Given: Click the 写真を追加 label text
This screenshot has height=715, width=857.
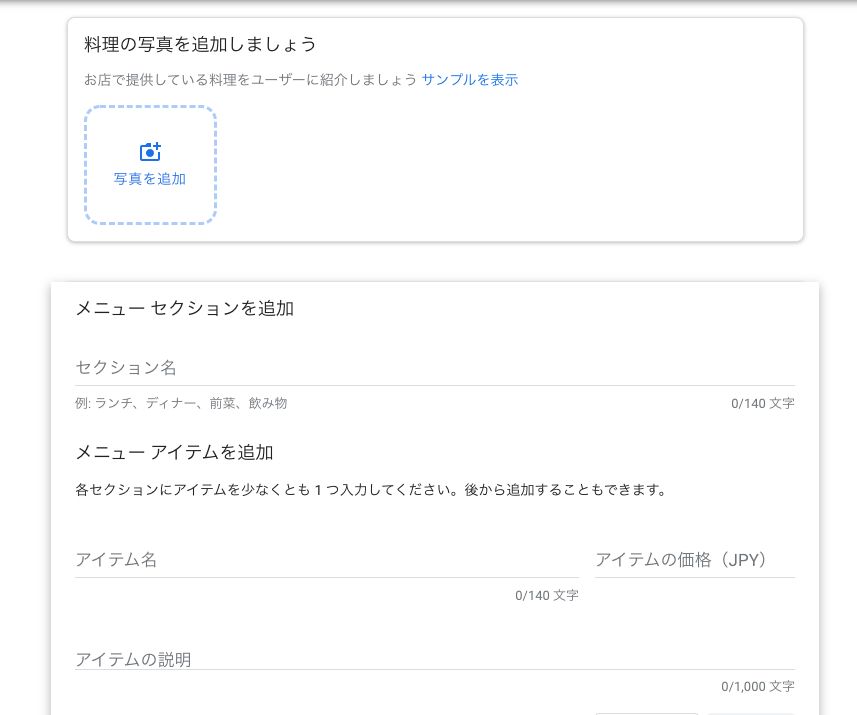Looking at the screenshot, I should (x=150, y=179).
